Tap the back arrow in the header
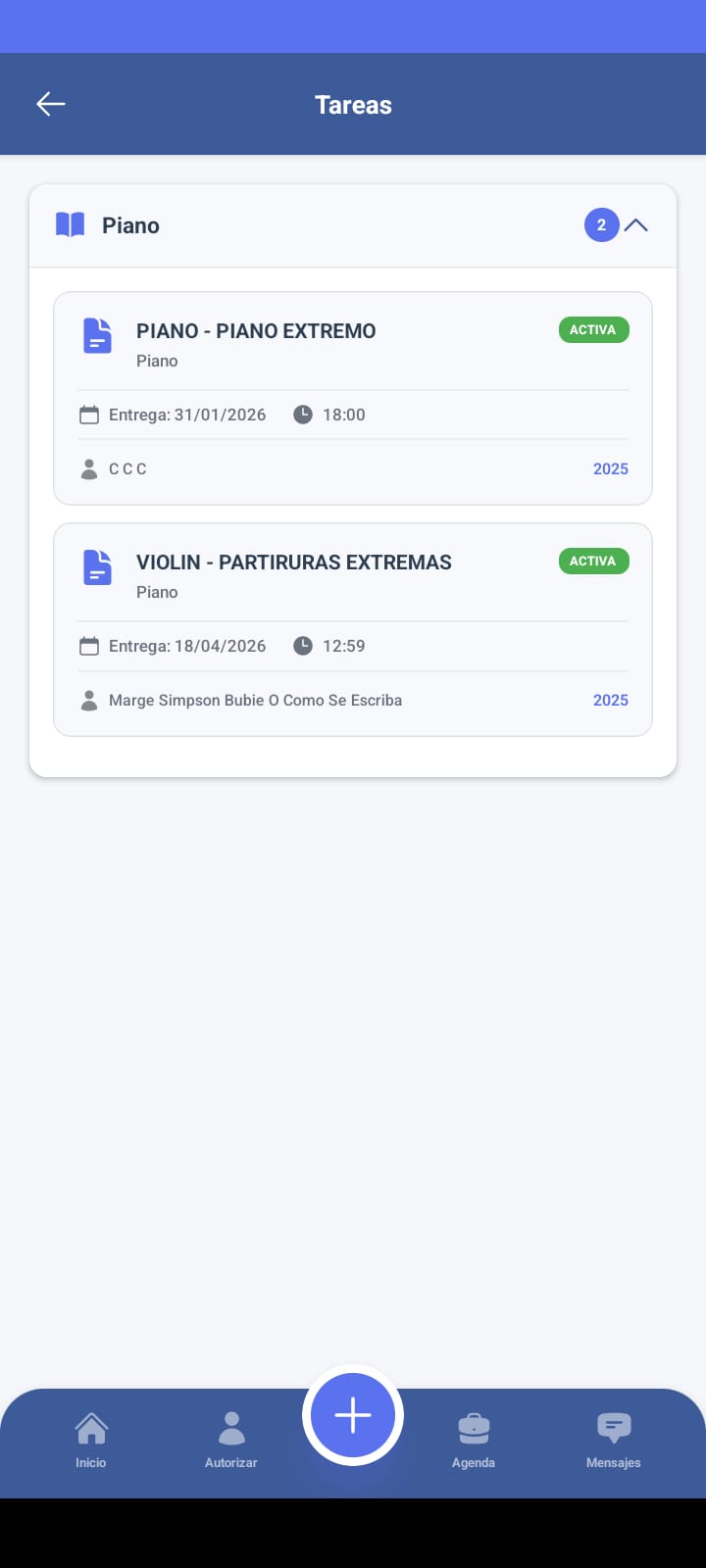Image resolution: width=706 pixels, height=1568 pixels. (51, 104)
